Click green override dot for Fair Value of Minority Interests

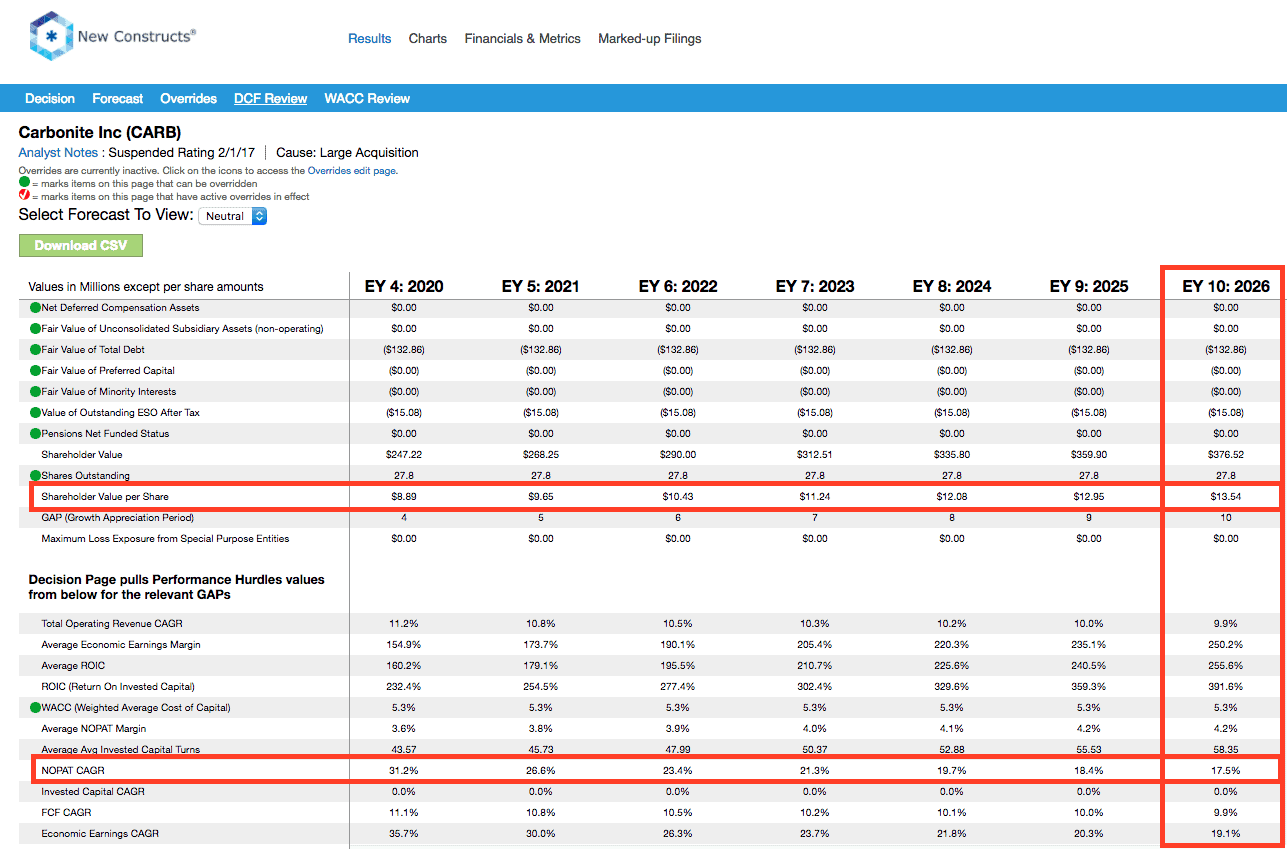click(35, 392)
